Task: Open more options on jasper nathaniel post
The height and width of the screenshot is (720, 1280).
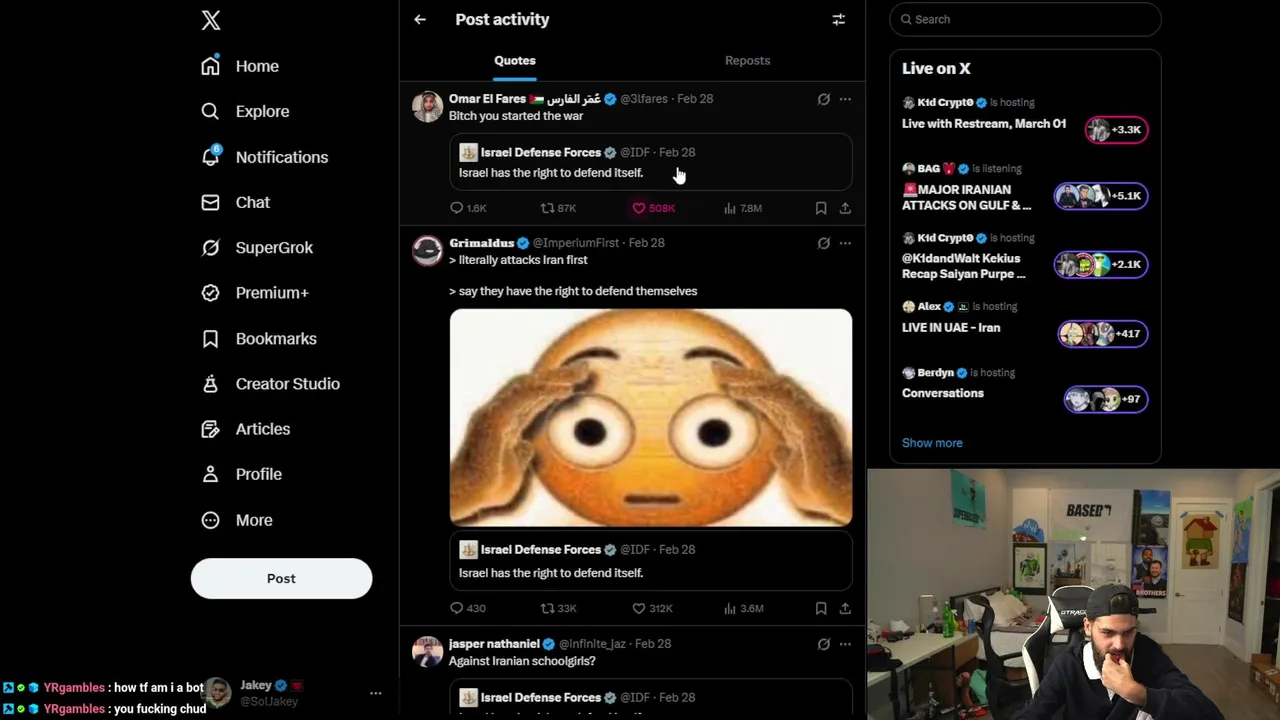Action: point(845,644)
